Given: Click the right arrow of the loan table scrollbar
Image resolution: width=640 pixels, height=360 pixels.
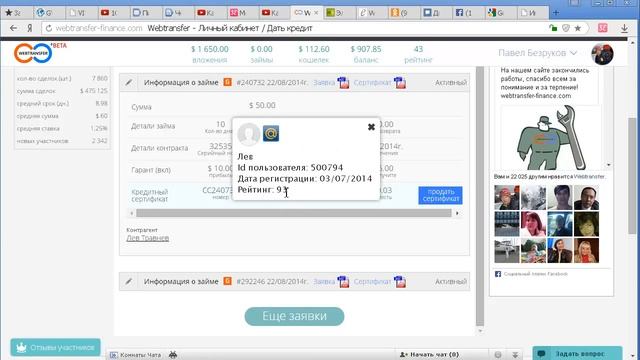Looking at the screenshot, I should 457,213.
